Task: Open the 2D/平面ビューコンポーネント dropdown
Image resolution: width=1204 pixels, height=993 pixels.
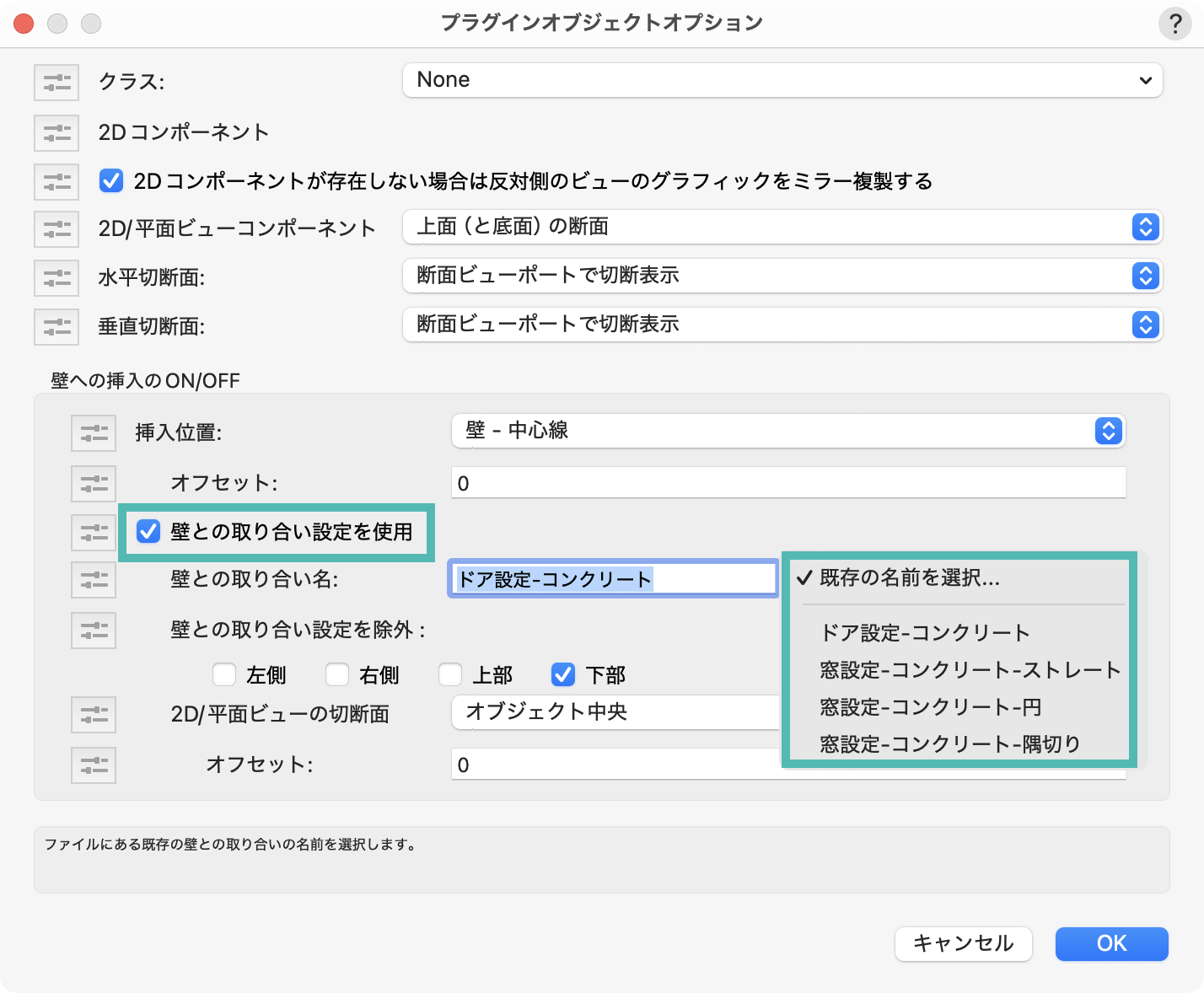Action: tap(782, 227)
